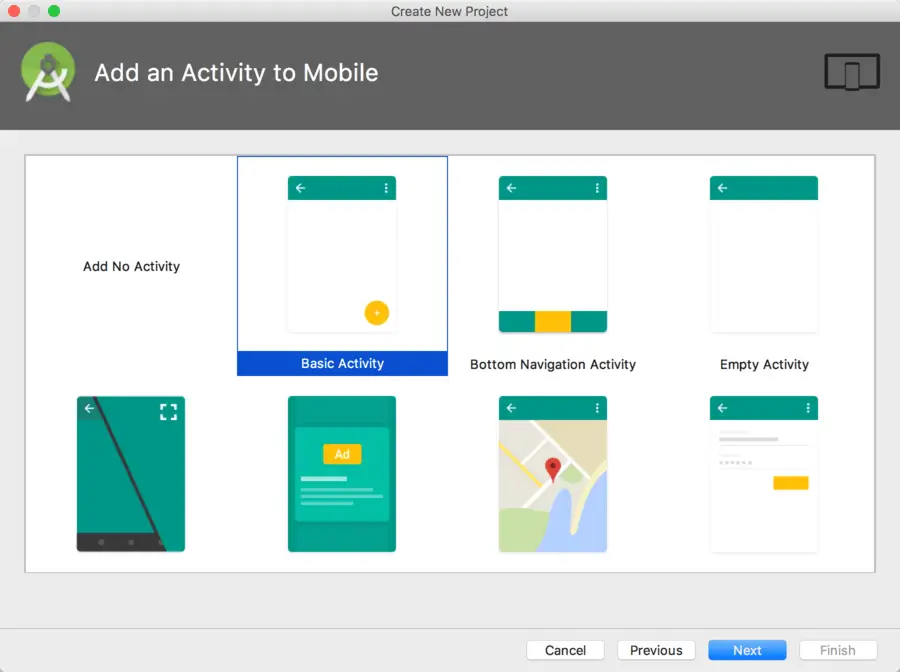Go back using the Previous button
900x672 pixels.
(x=656, y=650)
